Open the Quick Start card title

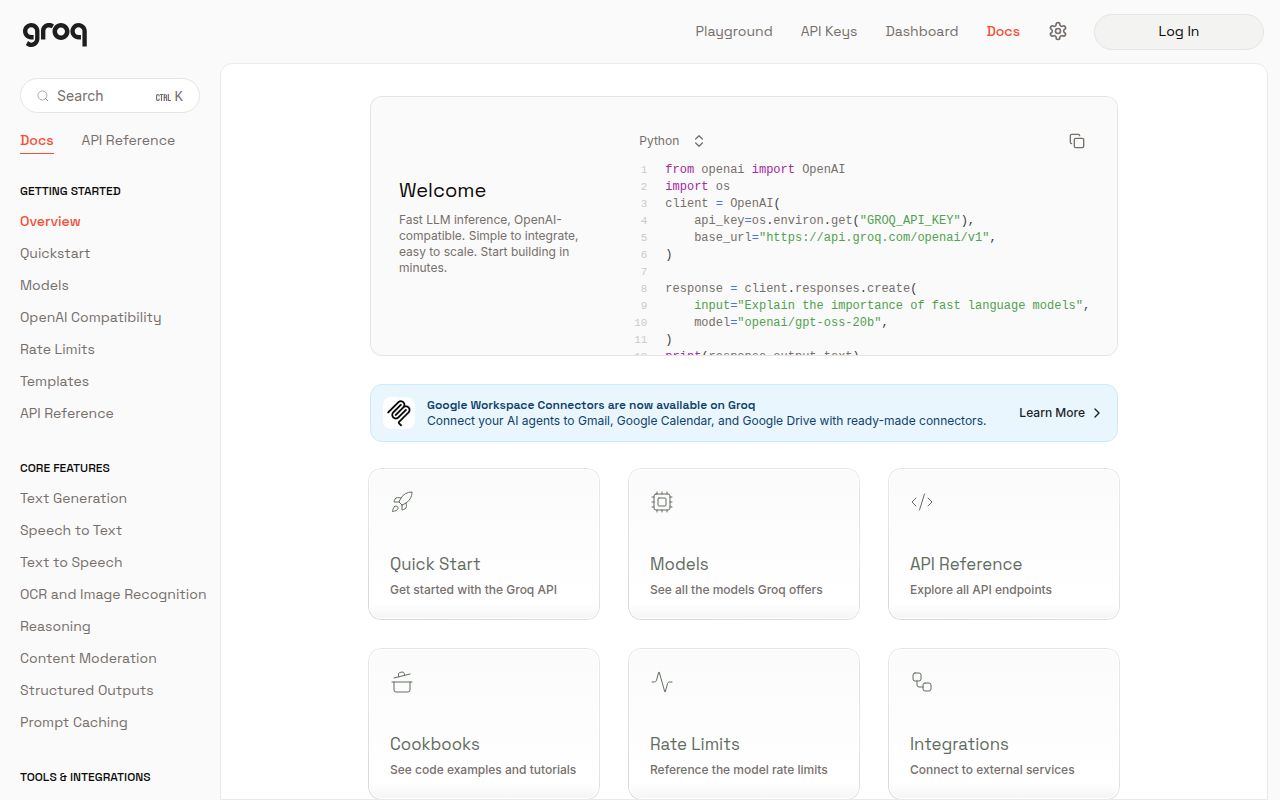435,564
